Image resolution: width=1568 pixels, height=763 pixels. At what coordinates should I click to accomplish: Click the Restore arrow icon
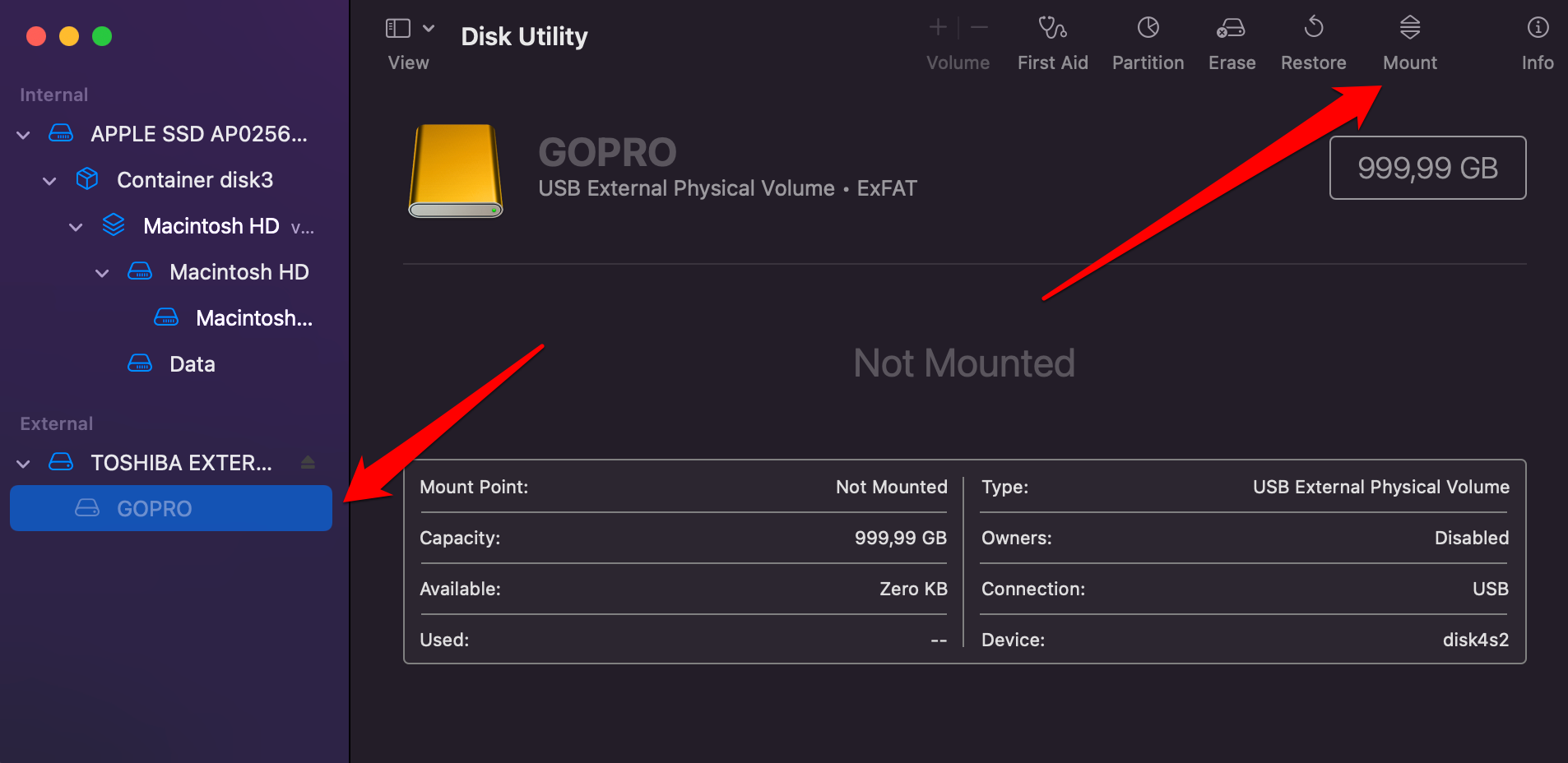[x=1314, y=27]
